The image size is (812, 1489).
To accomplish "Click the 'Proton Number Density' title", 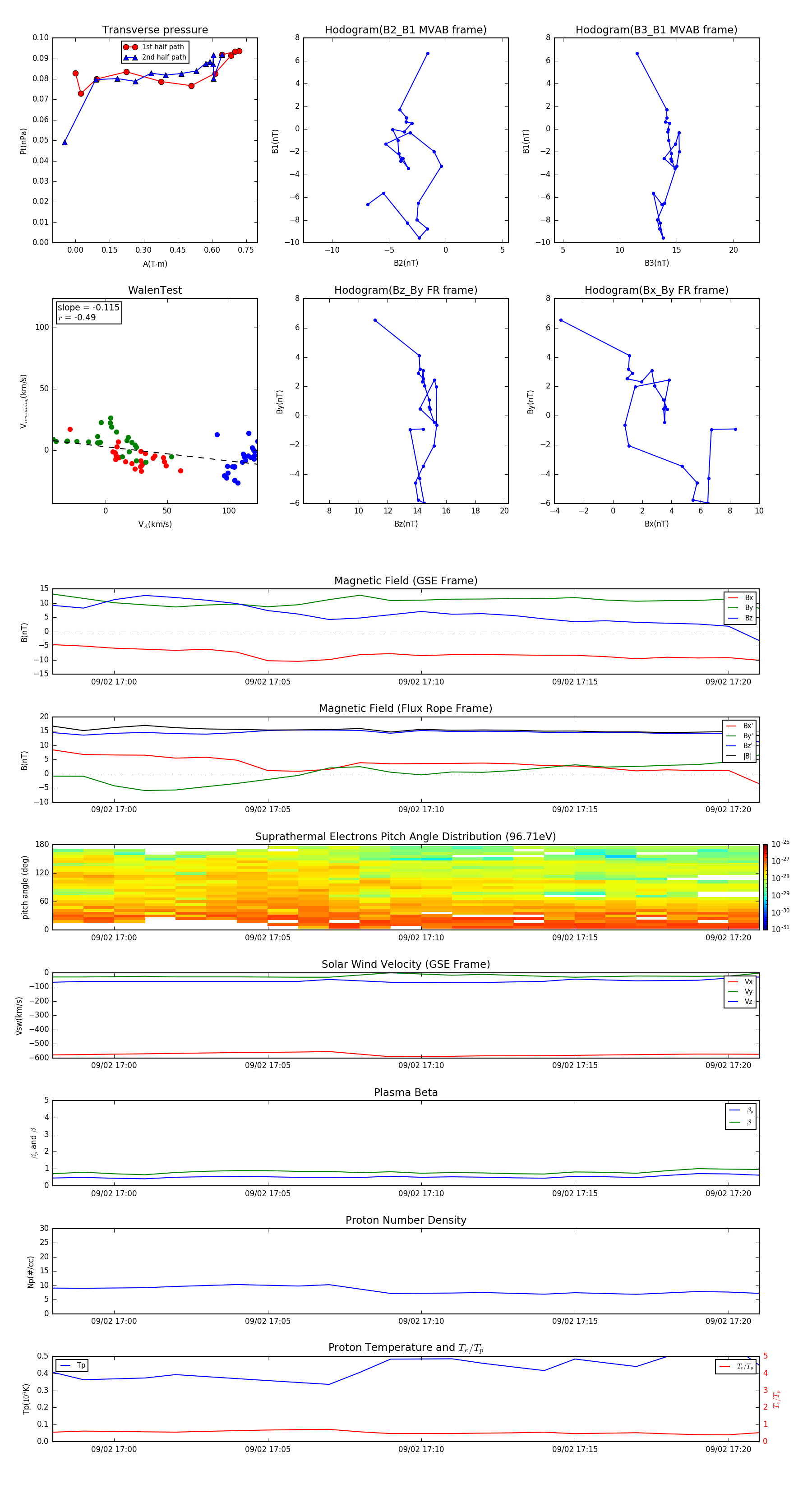I will 406,1220.
